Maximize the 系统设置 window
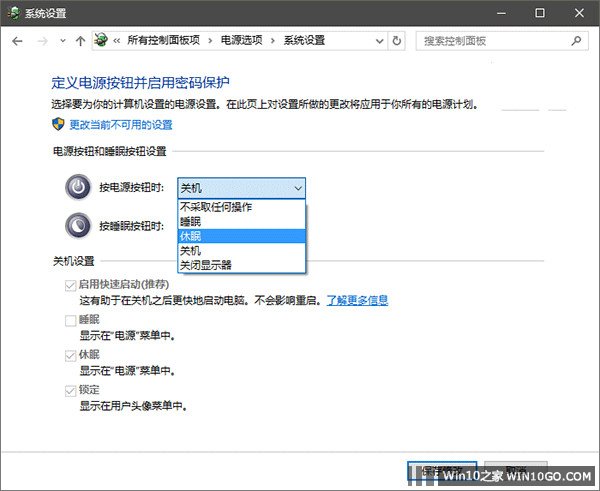This screenshot has height=491, width=600. point(540,13)
